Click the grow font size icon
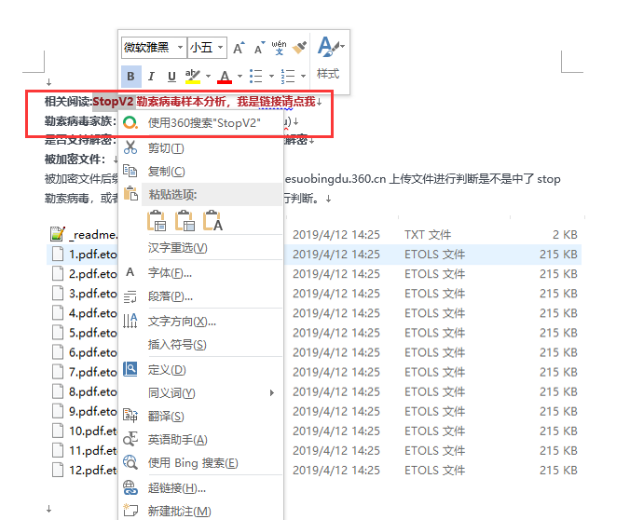Viewport: 633px width, 520px height. (239, 48)
